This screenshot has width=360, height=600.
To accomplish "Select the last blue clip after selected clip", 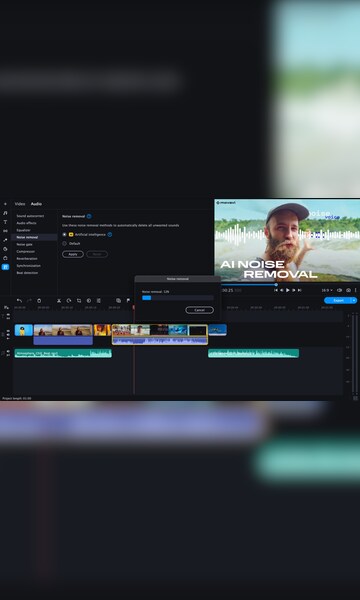I will coord(218,330).
